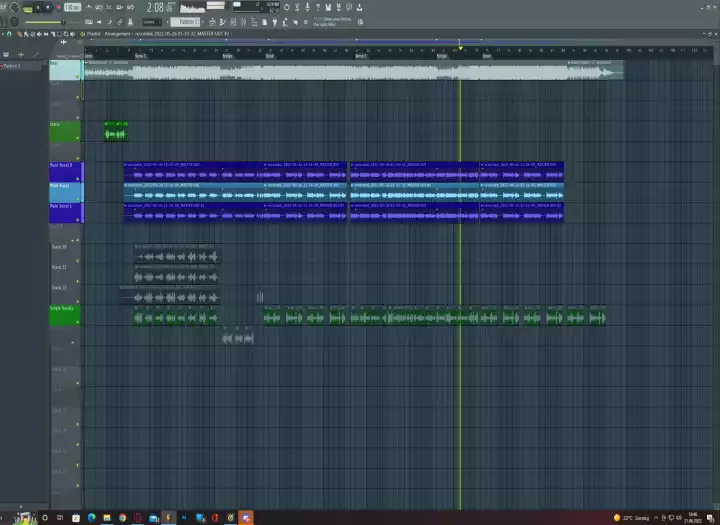This screenshot has width=720, height=525.
Task: Select the playlist Zoom tool
Action: coord(66,34)
